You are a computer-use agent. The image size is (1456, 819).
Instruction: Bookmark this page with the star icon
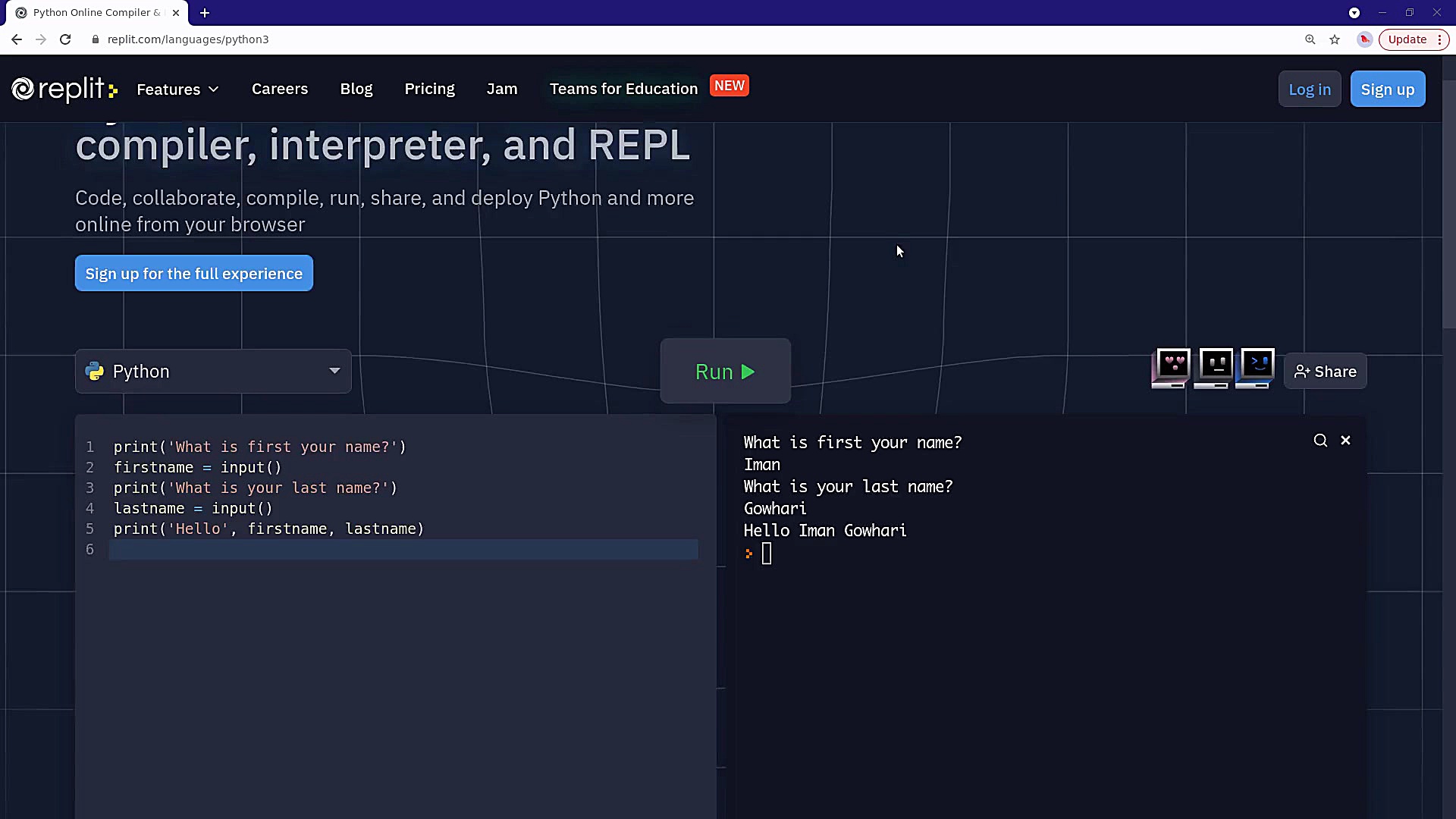tap(1335, 39)
